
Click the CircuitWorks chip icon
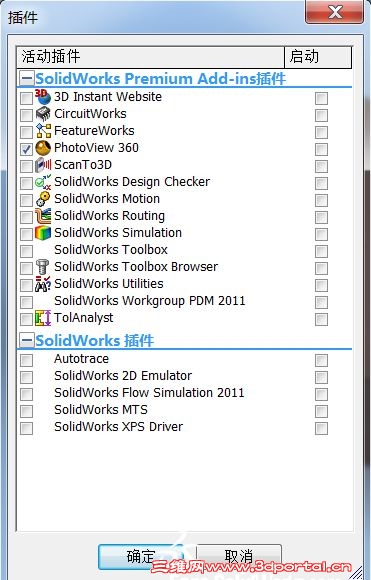[x=43, y=114]
